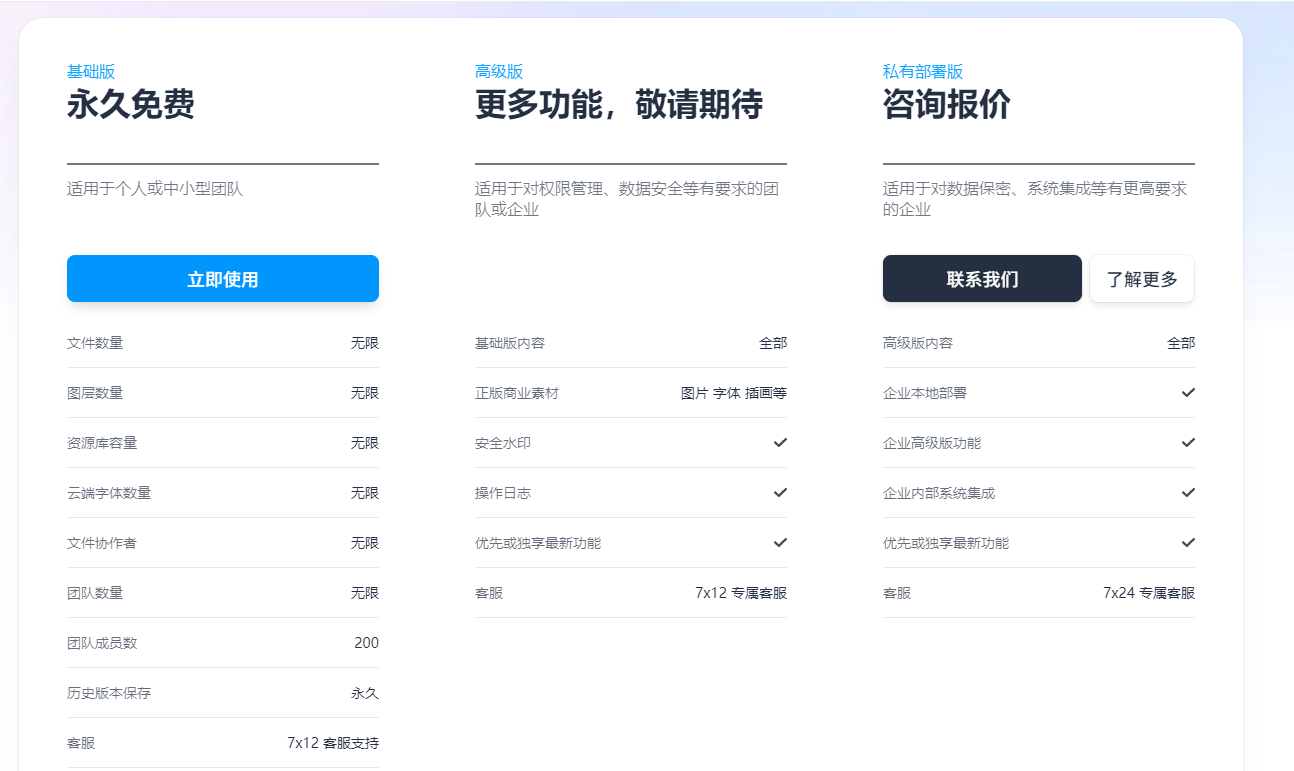Select the 基础版 plan label
This screenshot has width=1294, height=771.
point(91,72)
